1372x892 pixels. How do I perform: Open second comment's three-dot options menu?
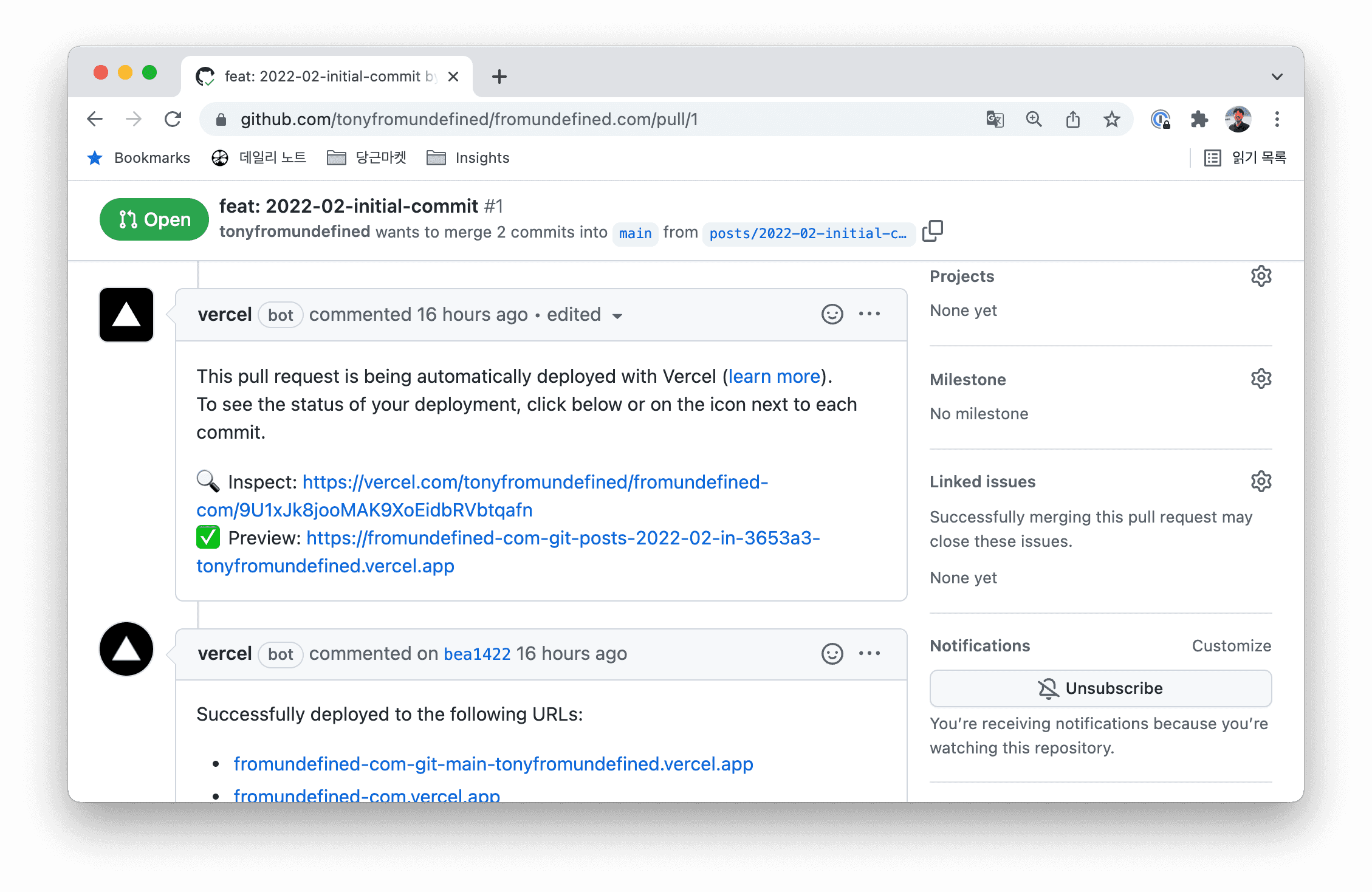pos(870,654)
